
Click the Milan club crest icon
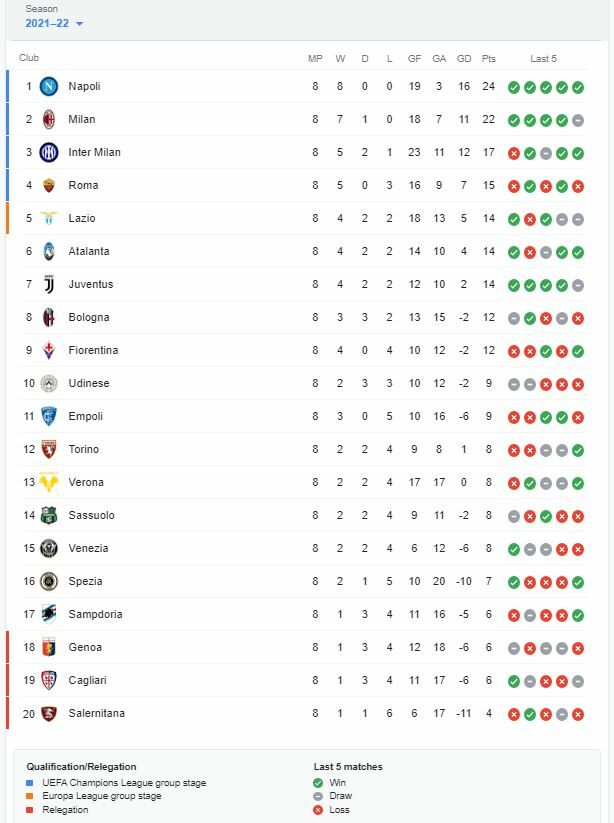[x=49, y=119]
